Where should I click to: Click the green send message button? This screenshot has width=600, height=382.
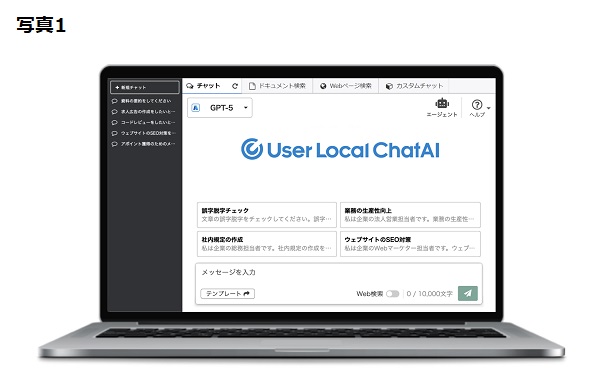pyautogui.click(x=468, y=294)
